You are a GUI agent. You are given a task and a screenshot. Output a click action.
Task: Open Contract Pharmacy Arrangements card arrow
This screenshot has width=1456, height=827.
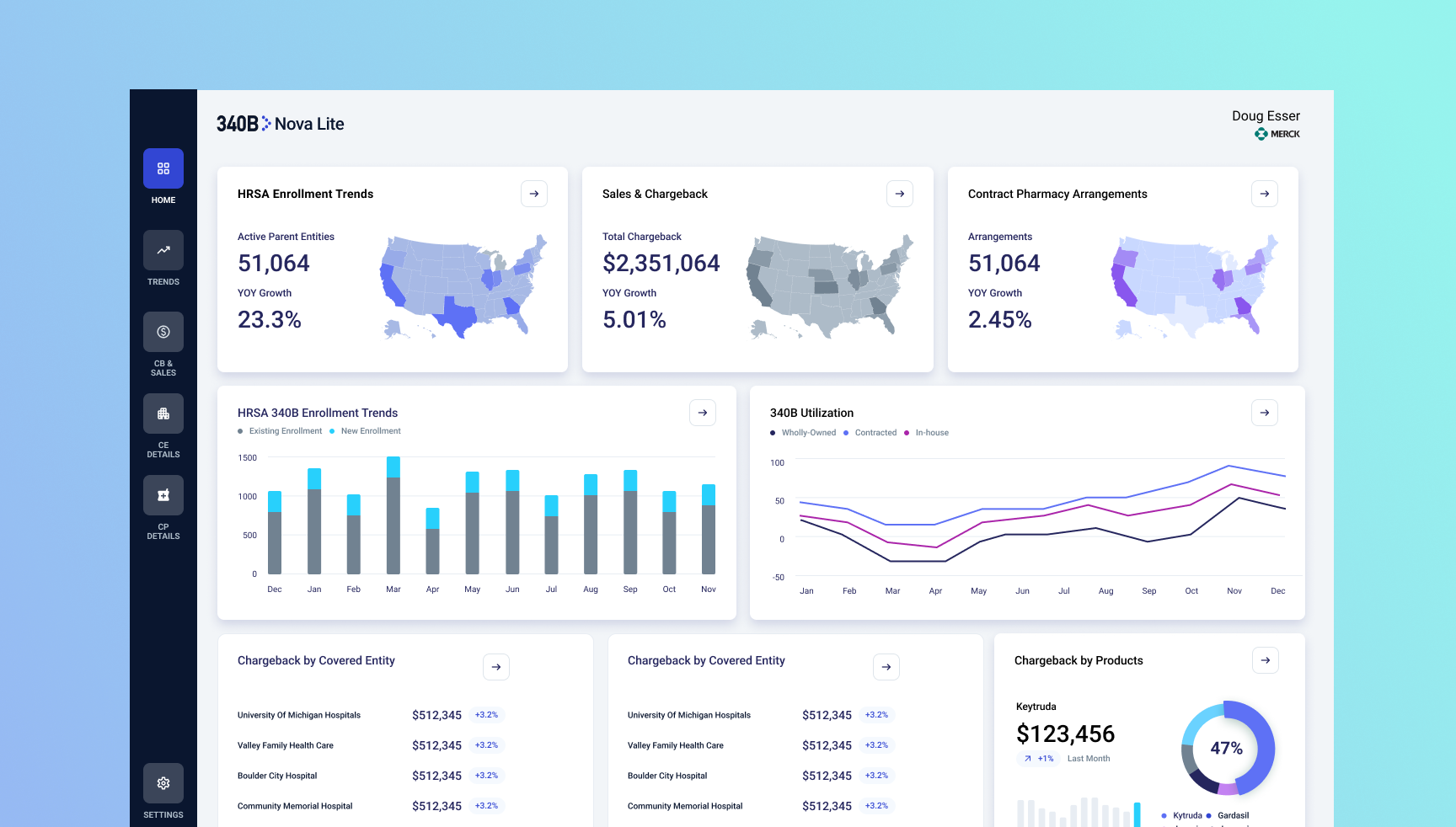tap(1265, 194)
